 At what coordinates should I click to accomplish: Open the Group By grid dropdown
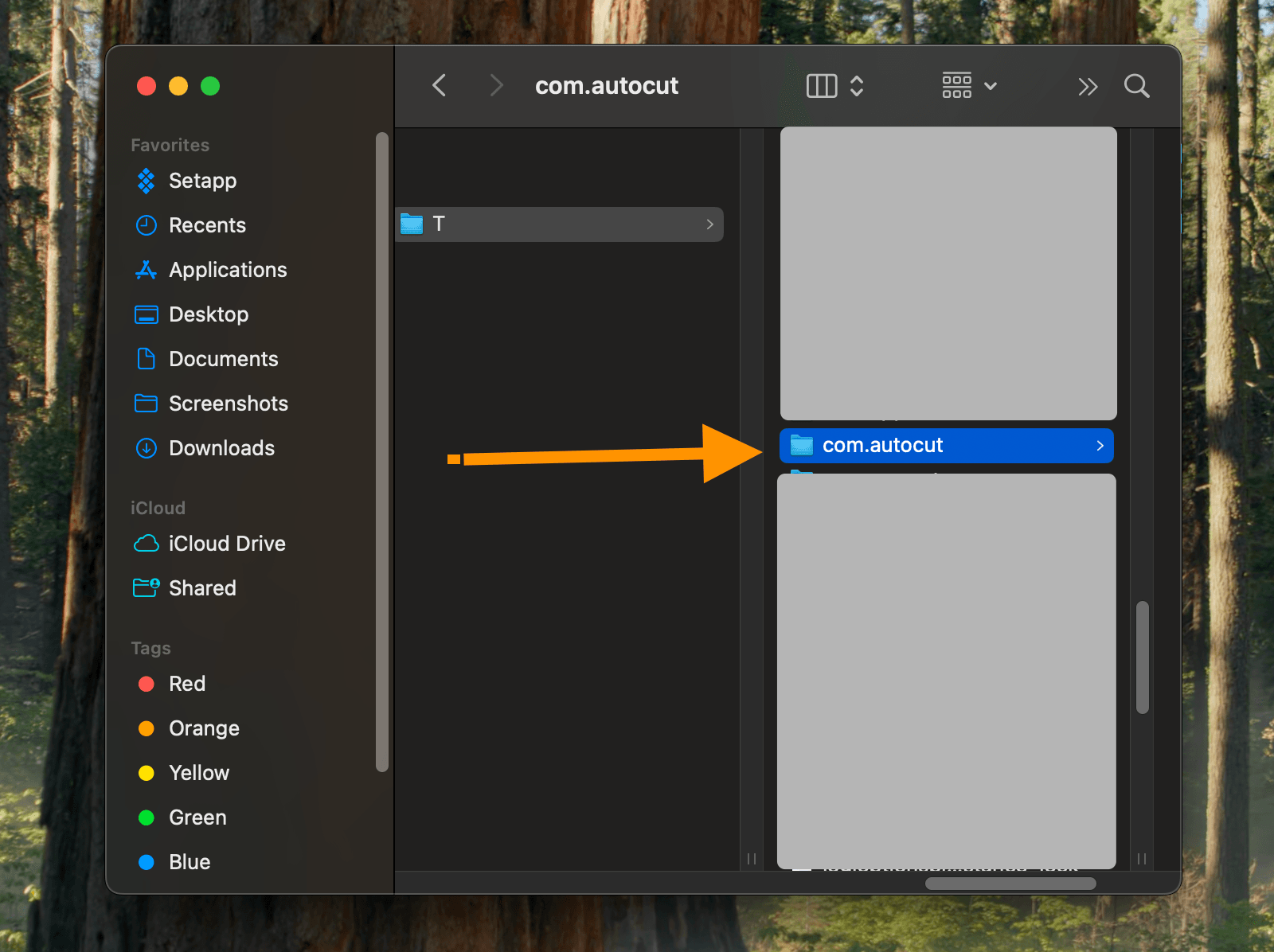tap(969, 85)
